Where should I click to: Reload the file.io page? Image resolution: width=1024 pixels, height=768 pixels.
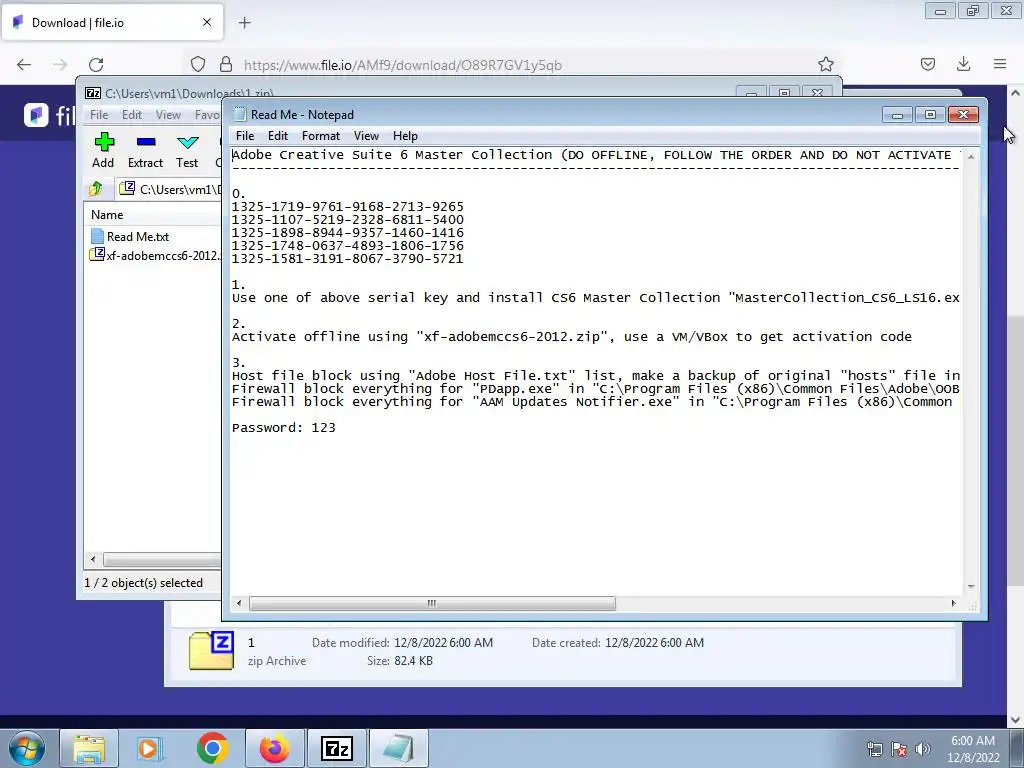[x=96, y=65]
